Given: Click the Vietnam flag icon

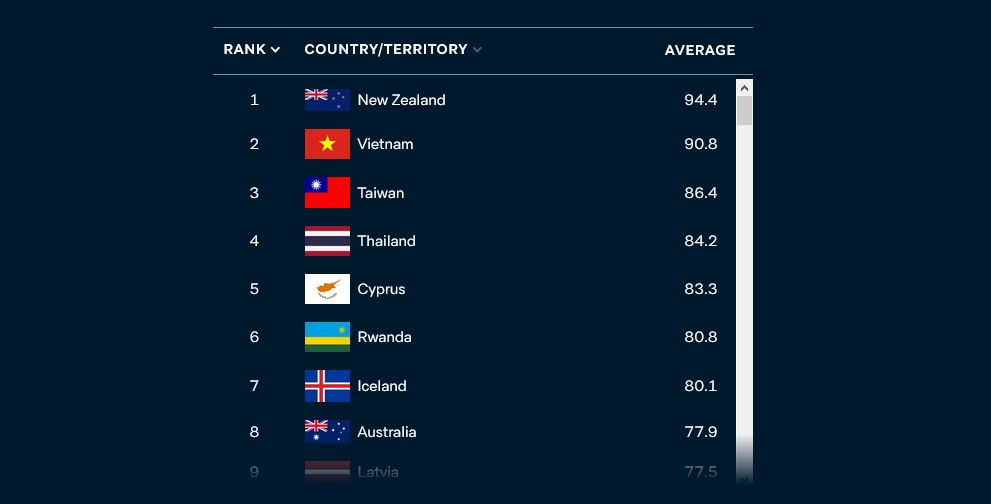Looking at the screenshot, I should [x=327, y=144].
